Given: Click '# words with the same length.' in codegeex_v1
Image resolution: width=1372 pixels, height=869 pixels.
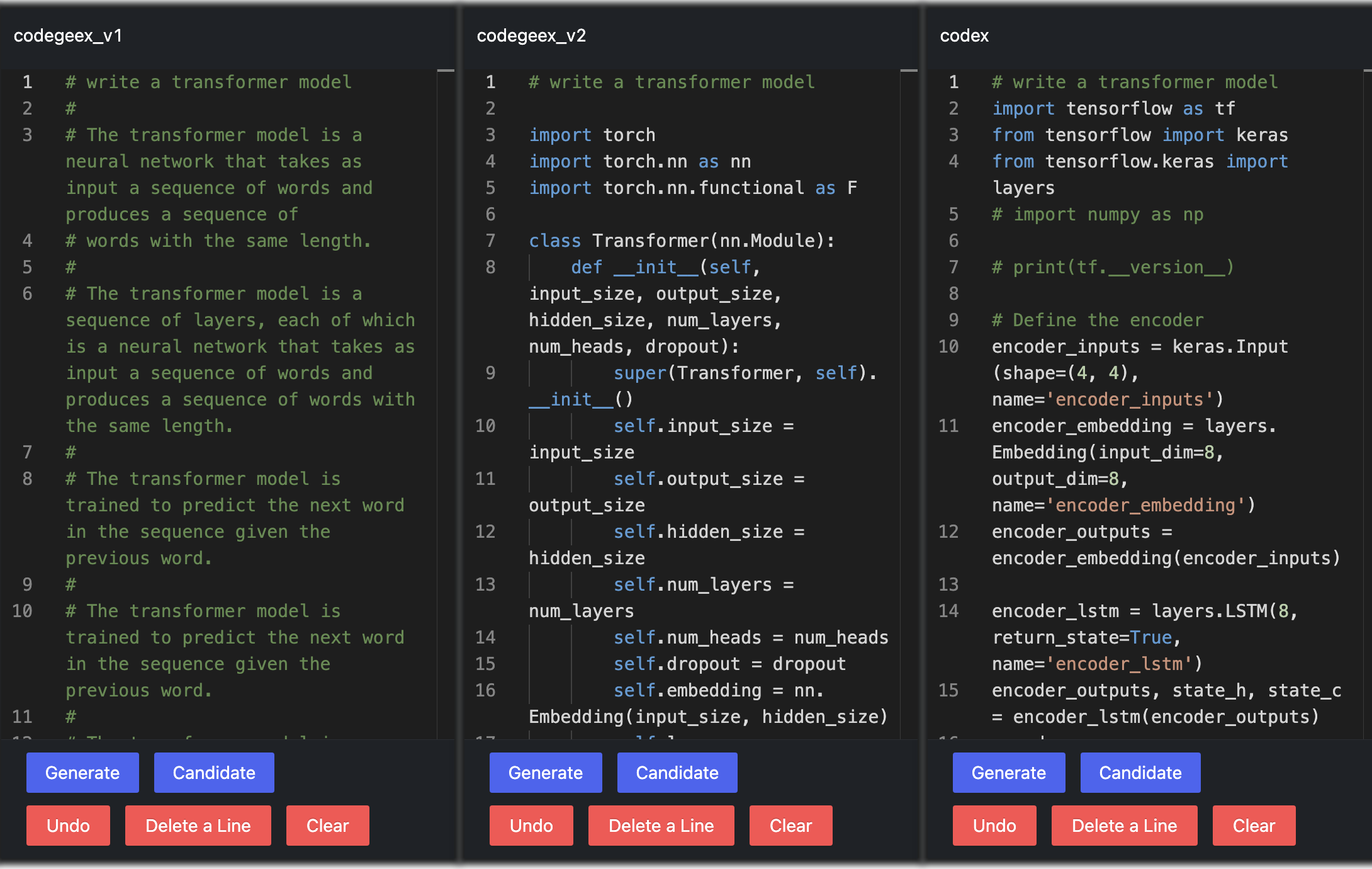Looking at the screenshot, I should pos(218,241).
